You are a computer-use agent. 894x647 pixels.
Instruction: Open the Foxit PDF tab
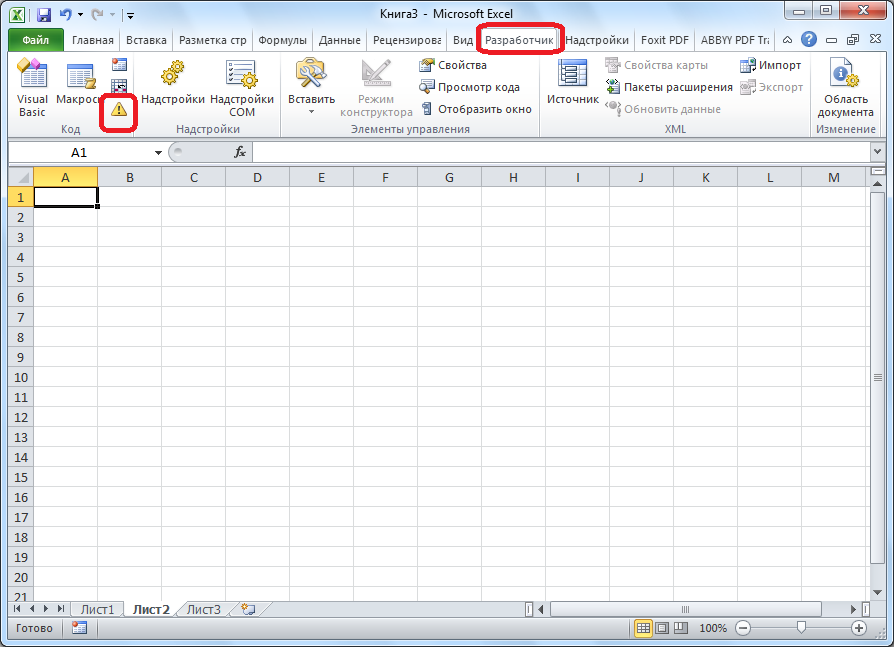click(x=664, y=40)
